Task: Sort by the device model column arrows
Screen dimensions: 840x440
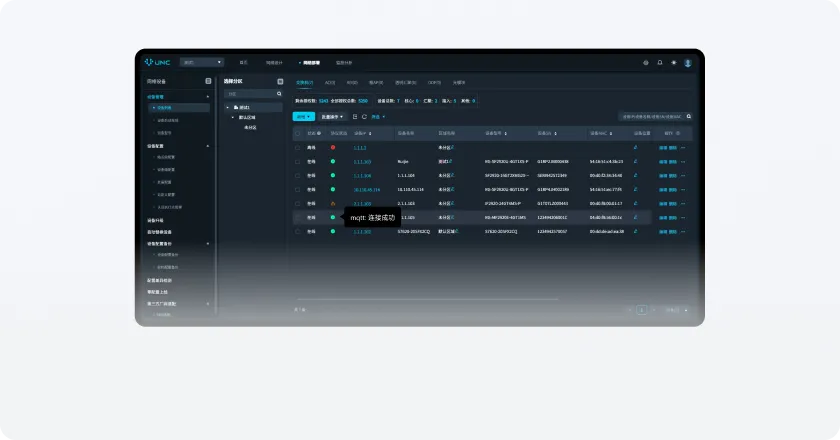Action: pos(505,133)
